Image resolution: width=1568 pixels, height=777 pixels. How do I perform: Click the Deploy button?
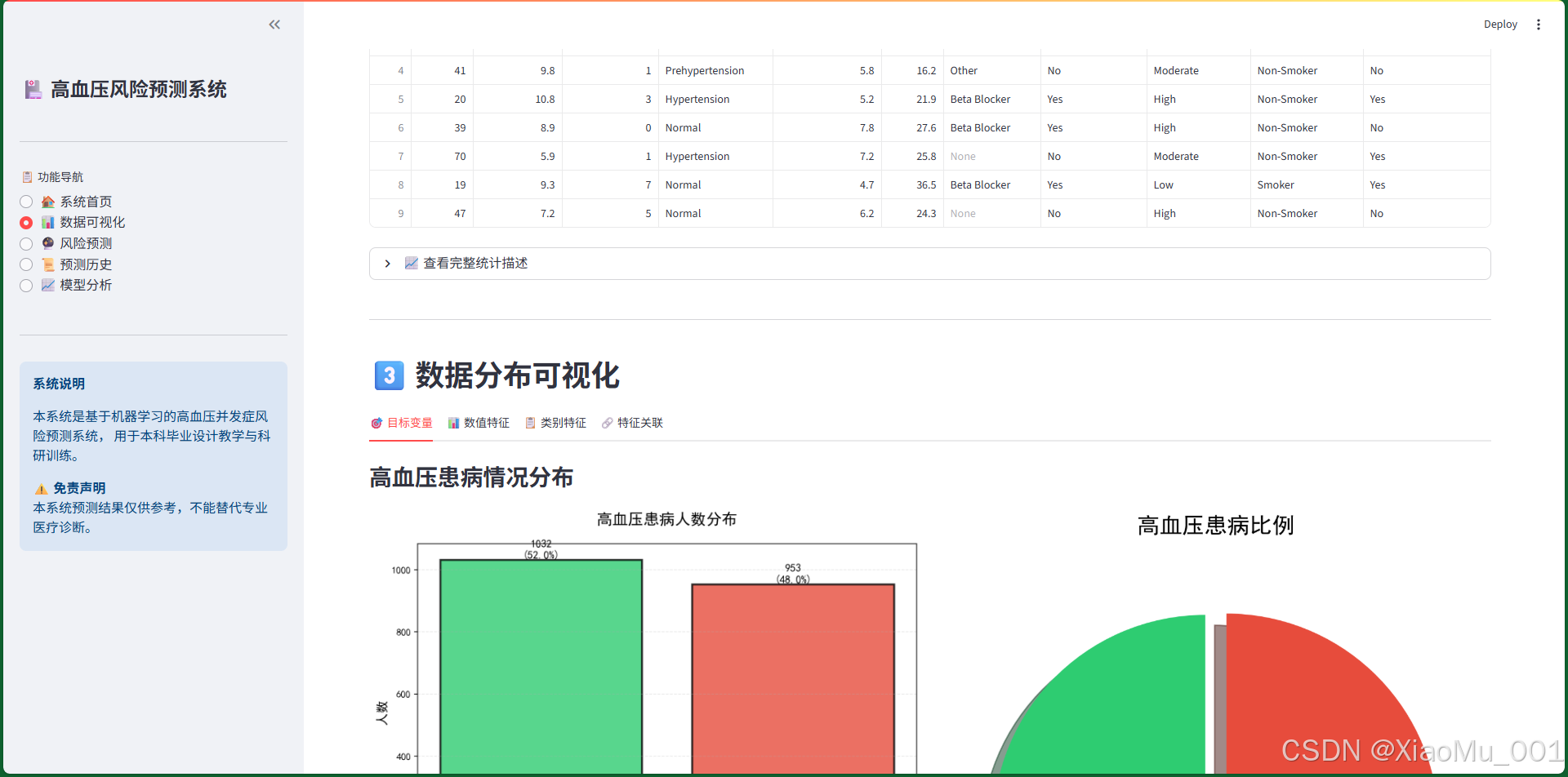pos(1500,24)
